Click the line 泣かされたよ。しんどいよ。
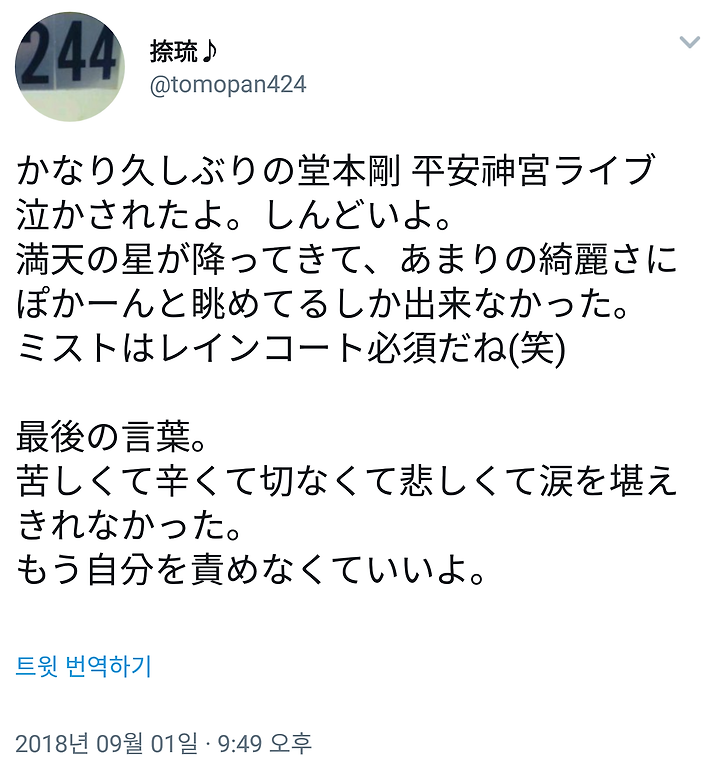This screenshot has width=720, height=769. pos(233,216)
